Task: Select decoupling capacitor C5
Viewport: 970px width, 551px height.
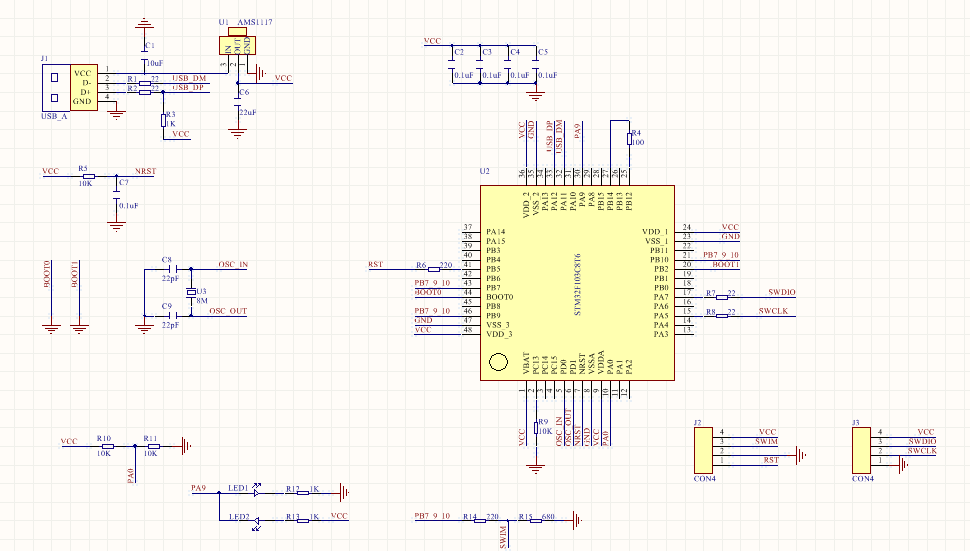Action: coord(536,64)
